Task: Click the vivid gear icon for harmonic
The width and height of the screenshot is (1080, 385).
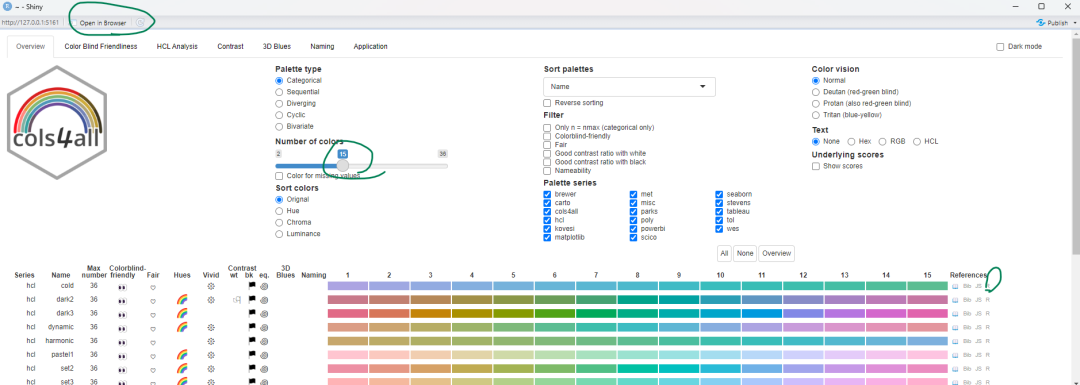Action: [x=211, y=341]
